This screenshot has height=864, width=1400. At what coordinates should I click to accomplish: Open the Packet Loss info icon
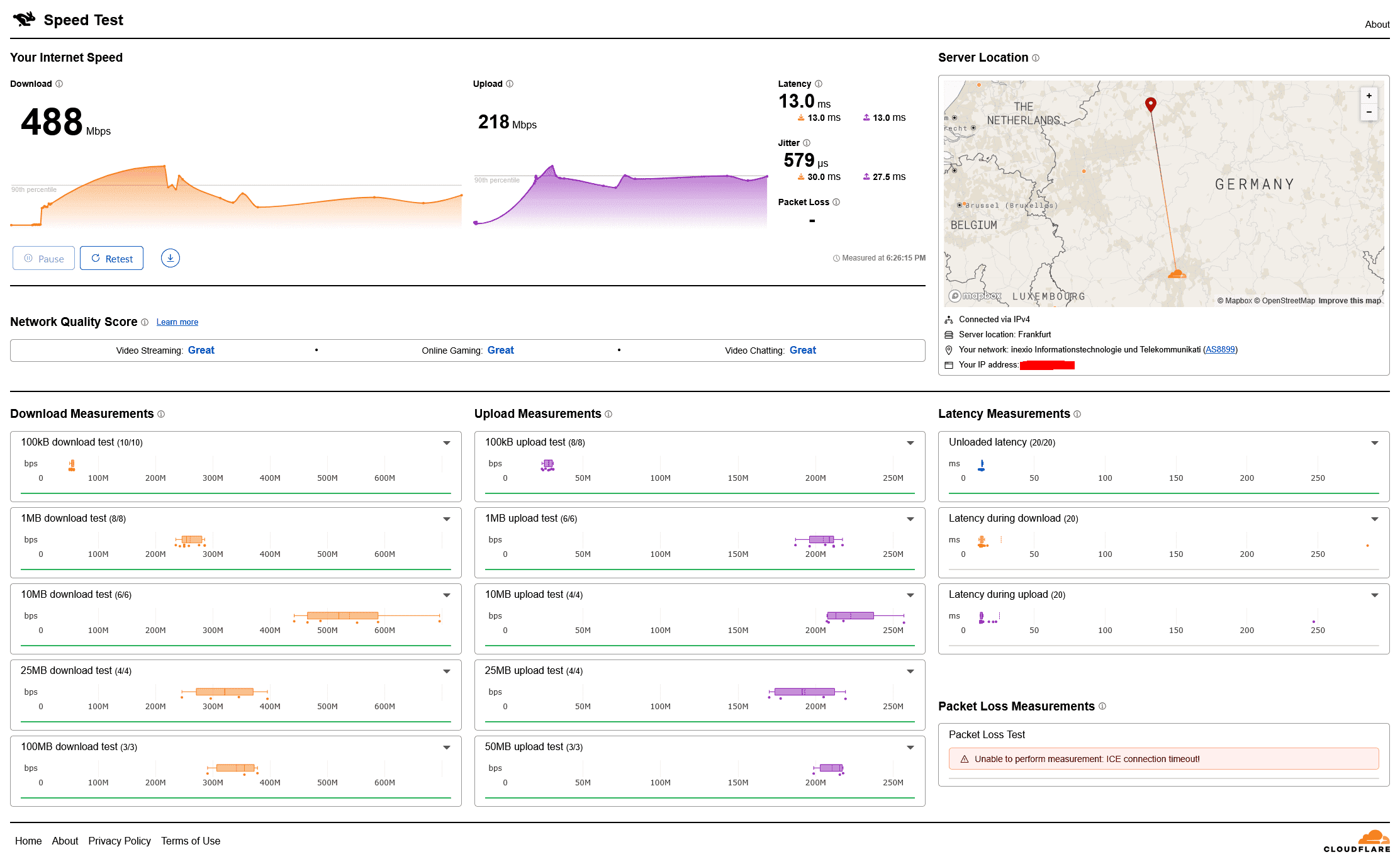tap(836, 202)
